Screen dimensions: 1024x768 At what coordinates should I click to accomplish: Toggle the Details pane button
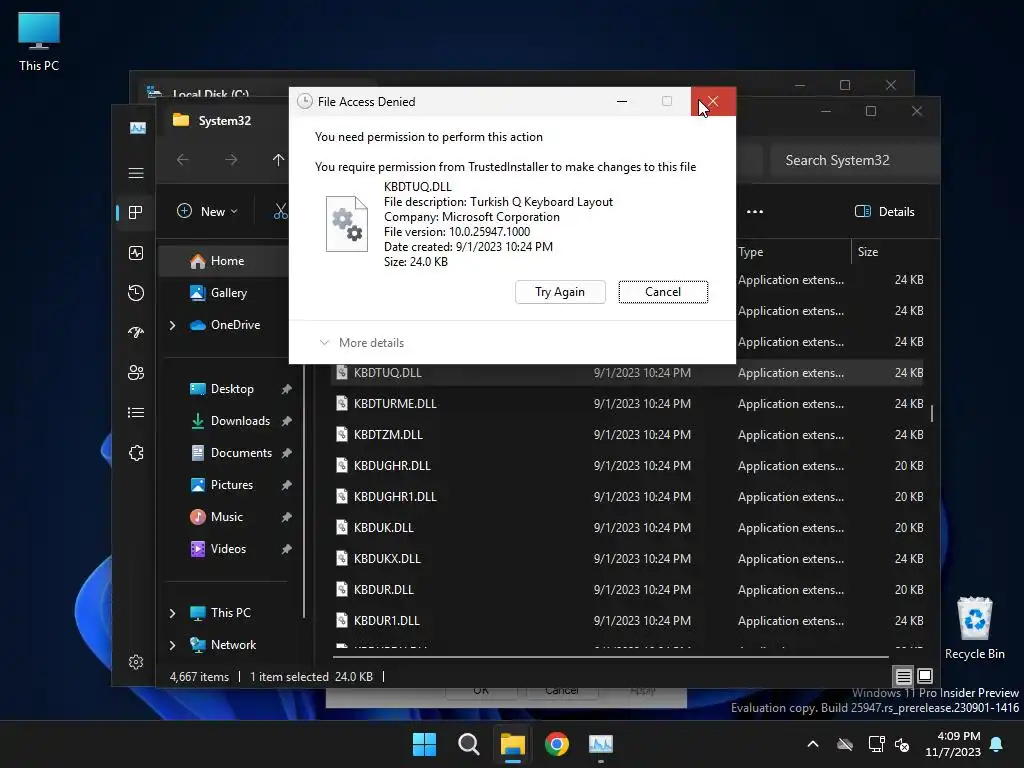tap(885, 212)
